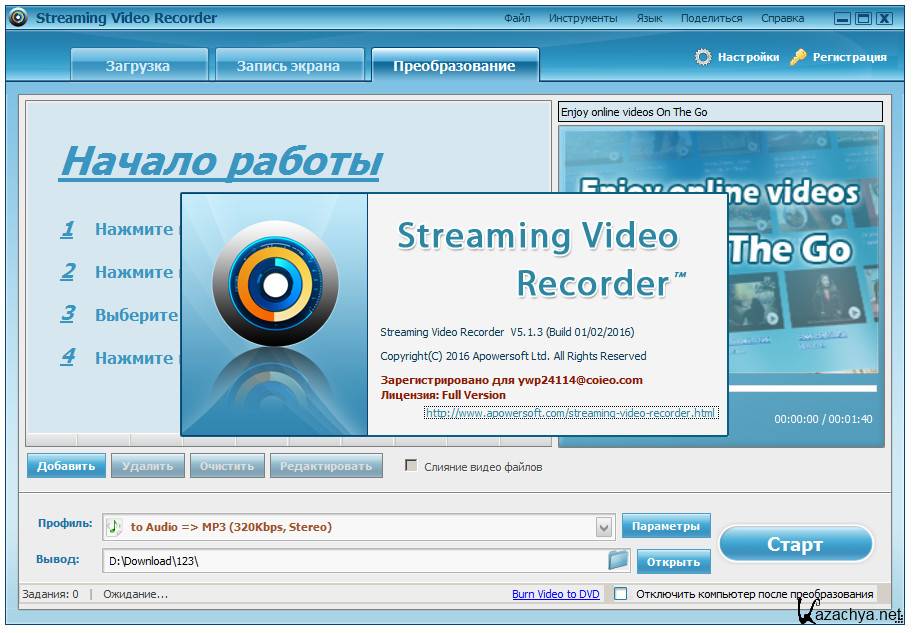Click the browse output folder icon
The height and width of the screenshot is (633, 913).
click(618, 560)
